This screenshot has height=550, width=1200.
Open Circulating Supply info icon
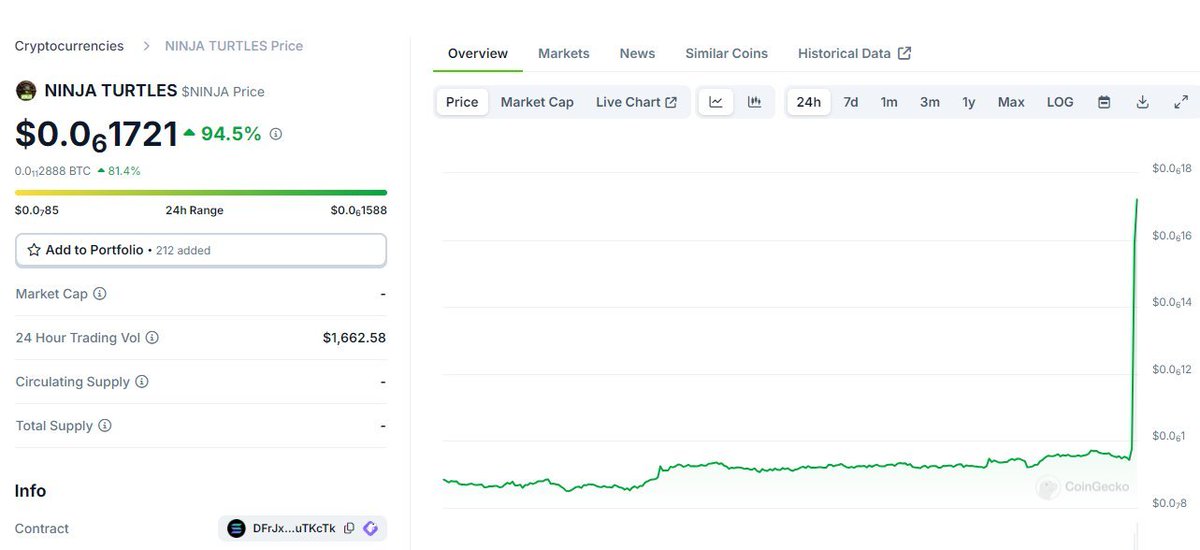(x=142, y=382)
